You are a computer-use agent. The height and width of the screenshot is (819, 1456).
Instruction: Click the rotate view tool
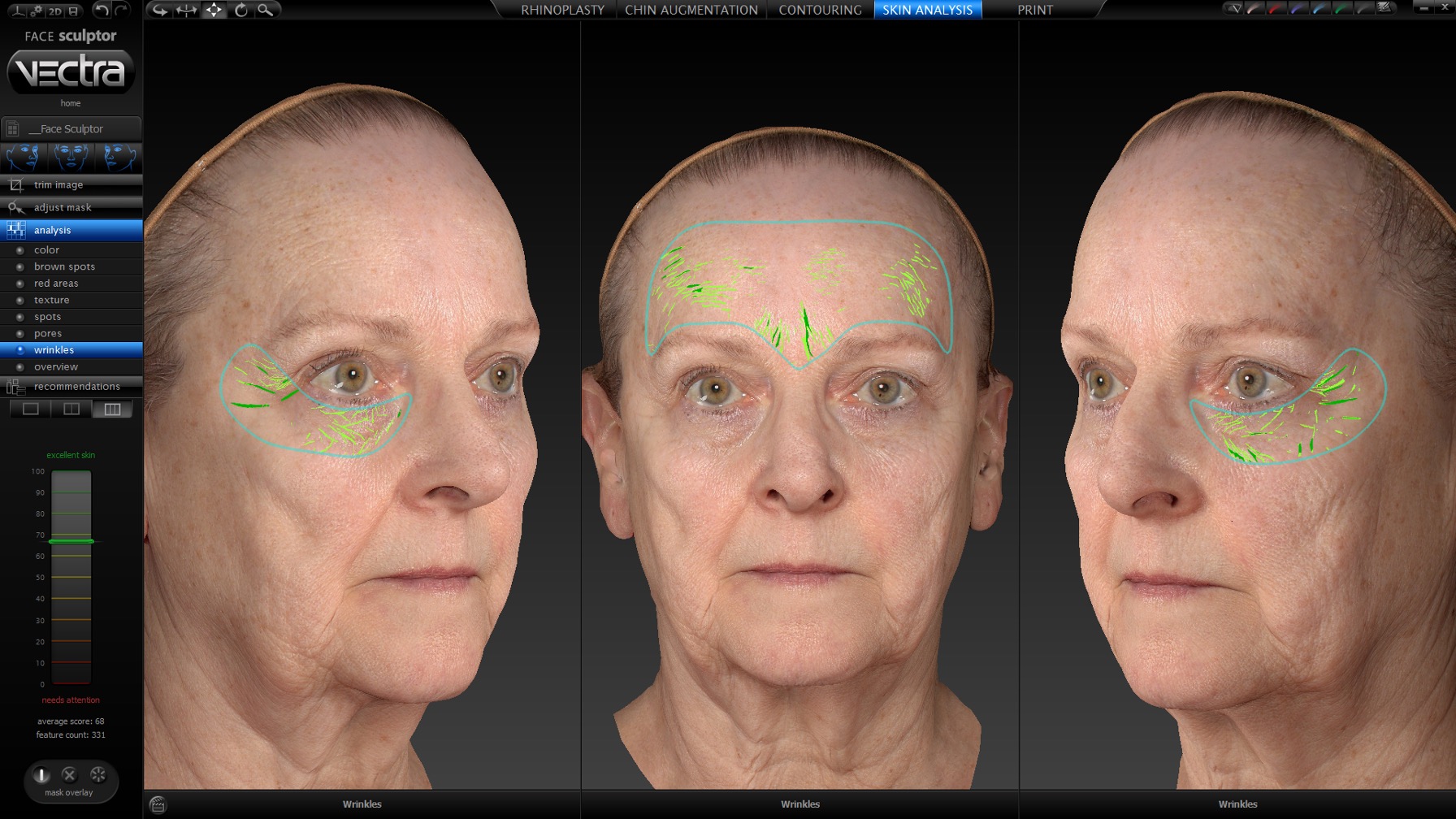pos(240,10)
